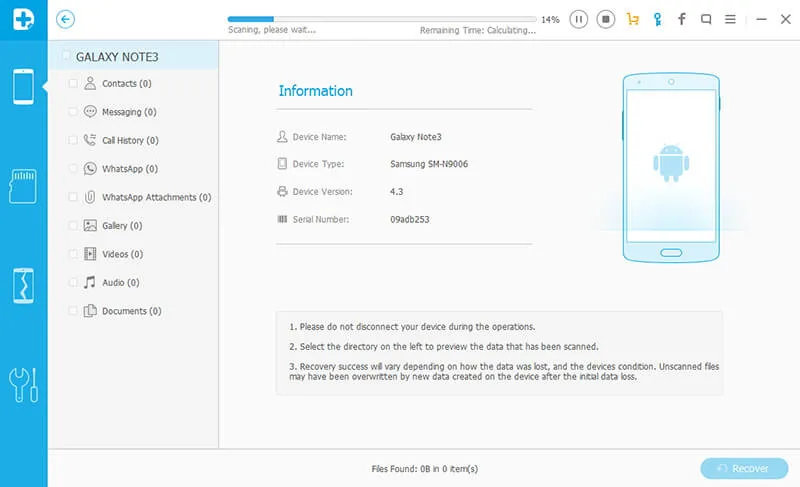Click the register key icon
This screenshot has height=487, width=800.
pos(657,19)
